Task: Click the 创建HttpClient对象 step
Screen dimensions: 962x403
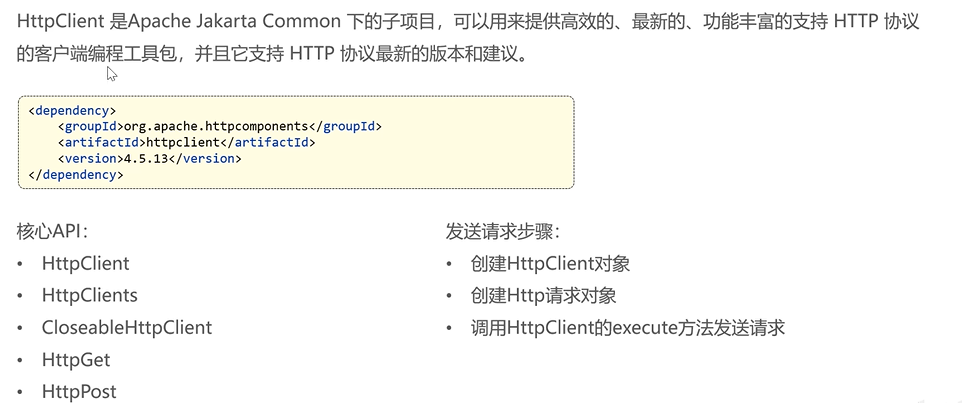Action: tap(550, 264)
